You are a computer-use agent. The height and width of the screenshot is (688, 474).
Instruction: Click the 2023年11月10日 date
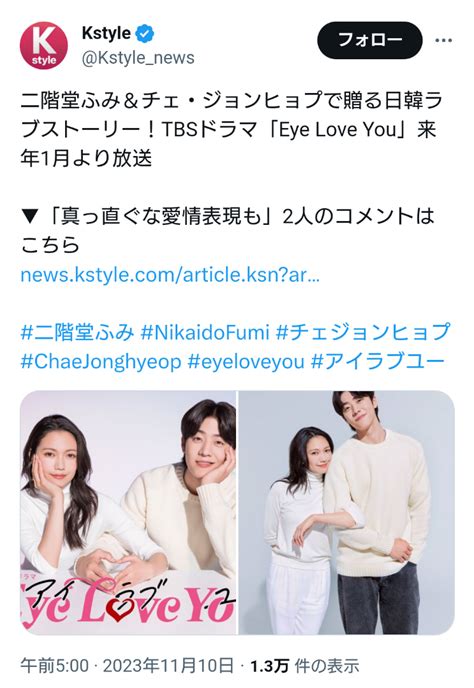(x=168, y=666)
